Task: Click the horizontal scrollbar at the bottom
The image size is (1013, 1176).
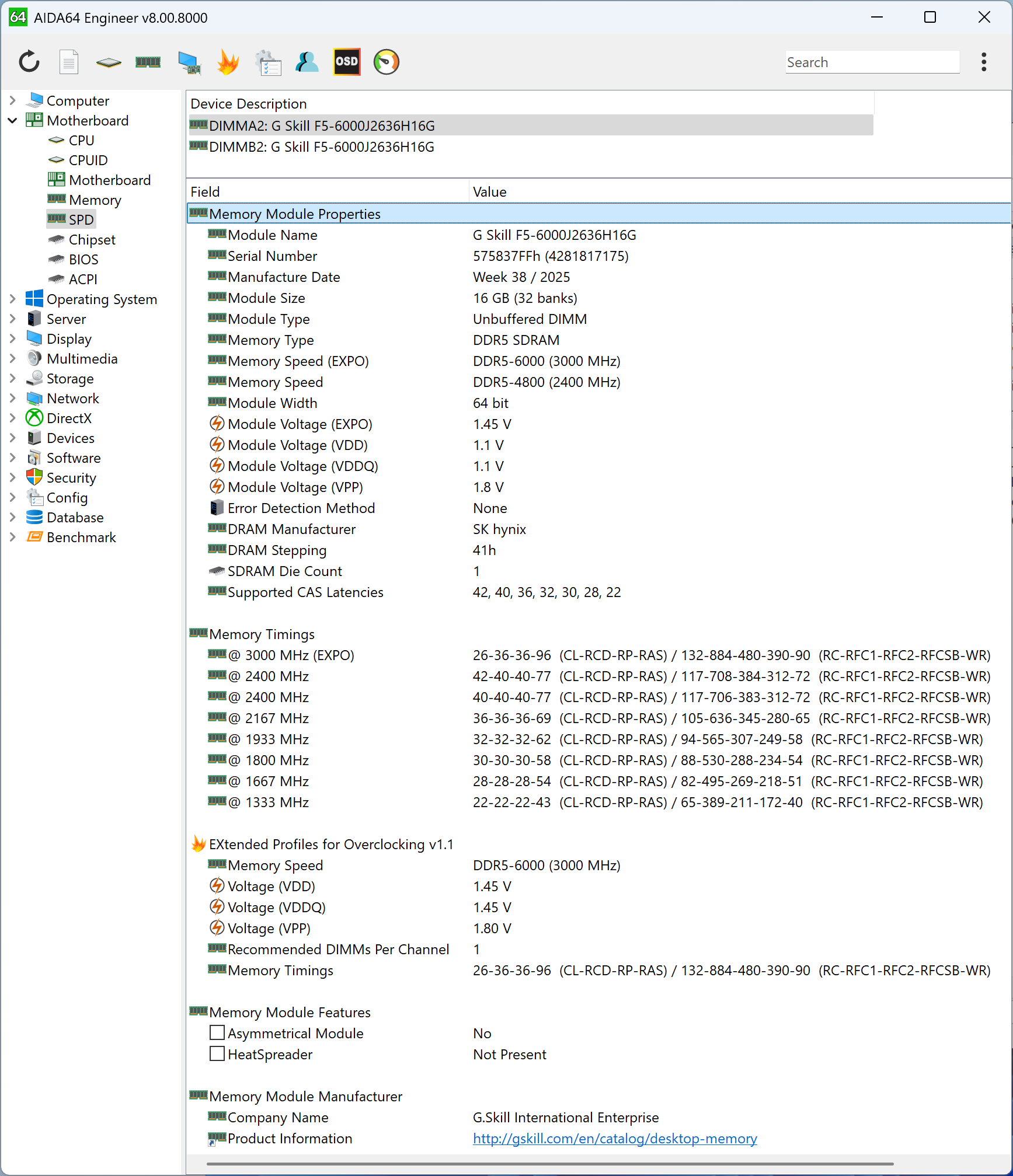Action: (x=549, y=1164)
